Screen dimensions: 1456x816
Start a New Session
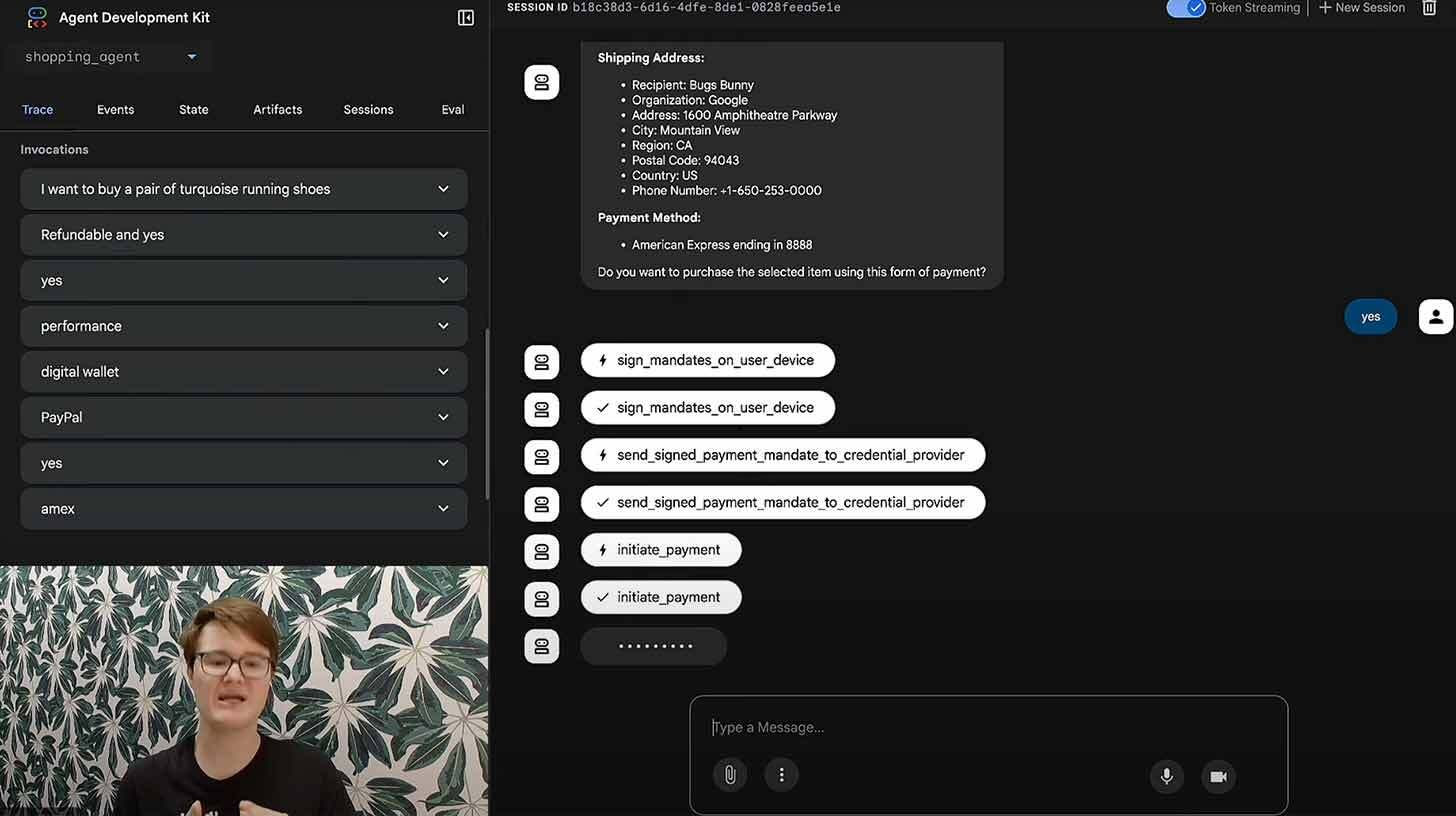point(1361,8)
